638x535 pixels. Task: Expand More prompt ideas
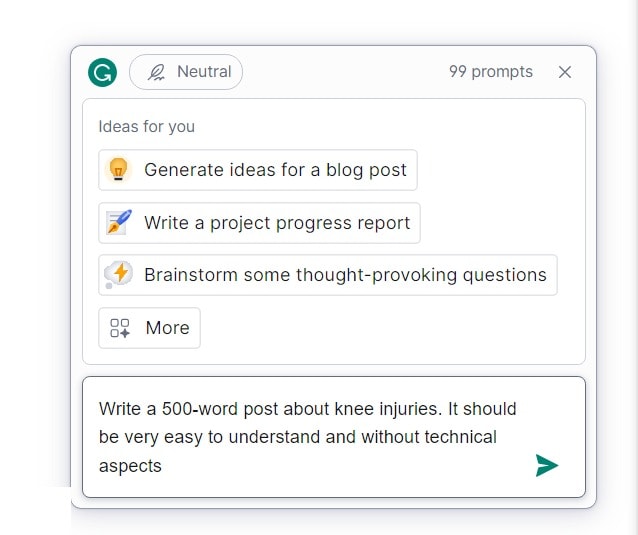pyautogui.click(x=166, y=328)
